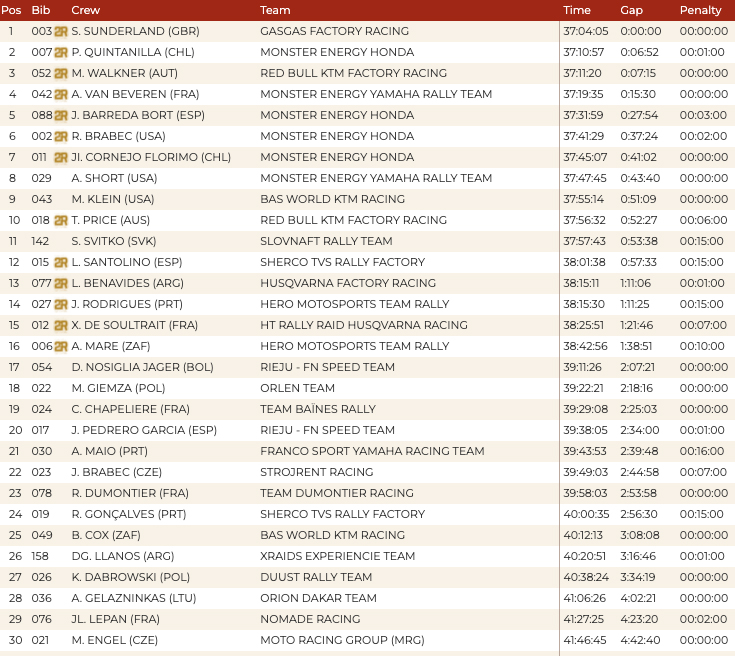735x656 pixels.
Task: Click the 2R badge next to L. Benavides
Action: tap(61, 284)
